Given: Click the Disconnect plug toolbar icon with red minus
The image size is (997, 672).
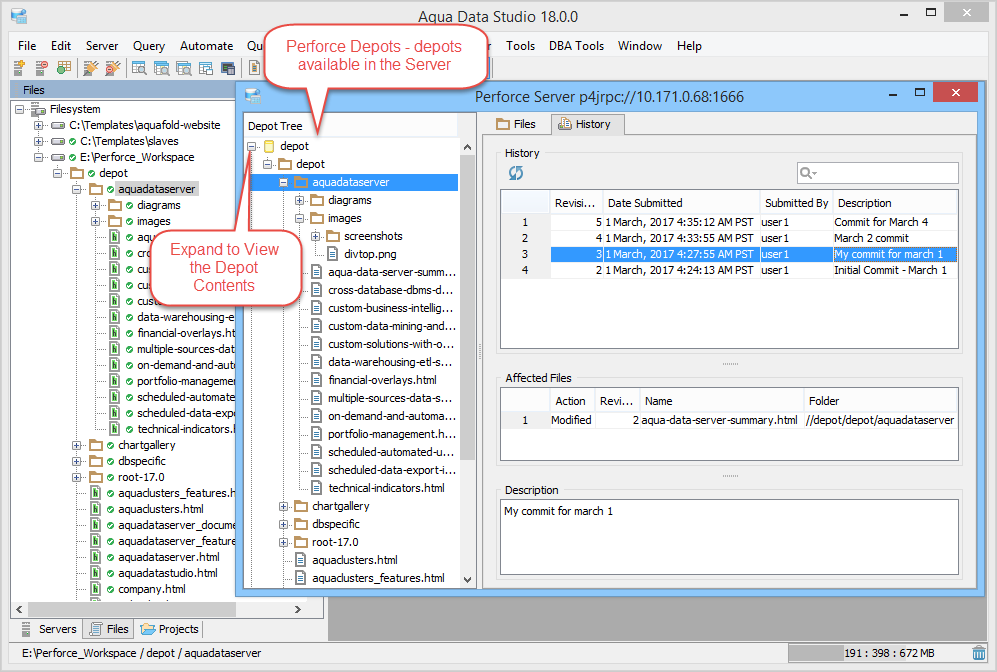Looking at the screenshot, I should tap(113, 67).
